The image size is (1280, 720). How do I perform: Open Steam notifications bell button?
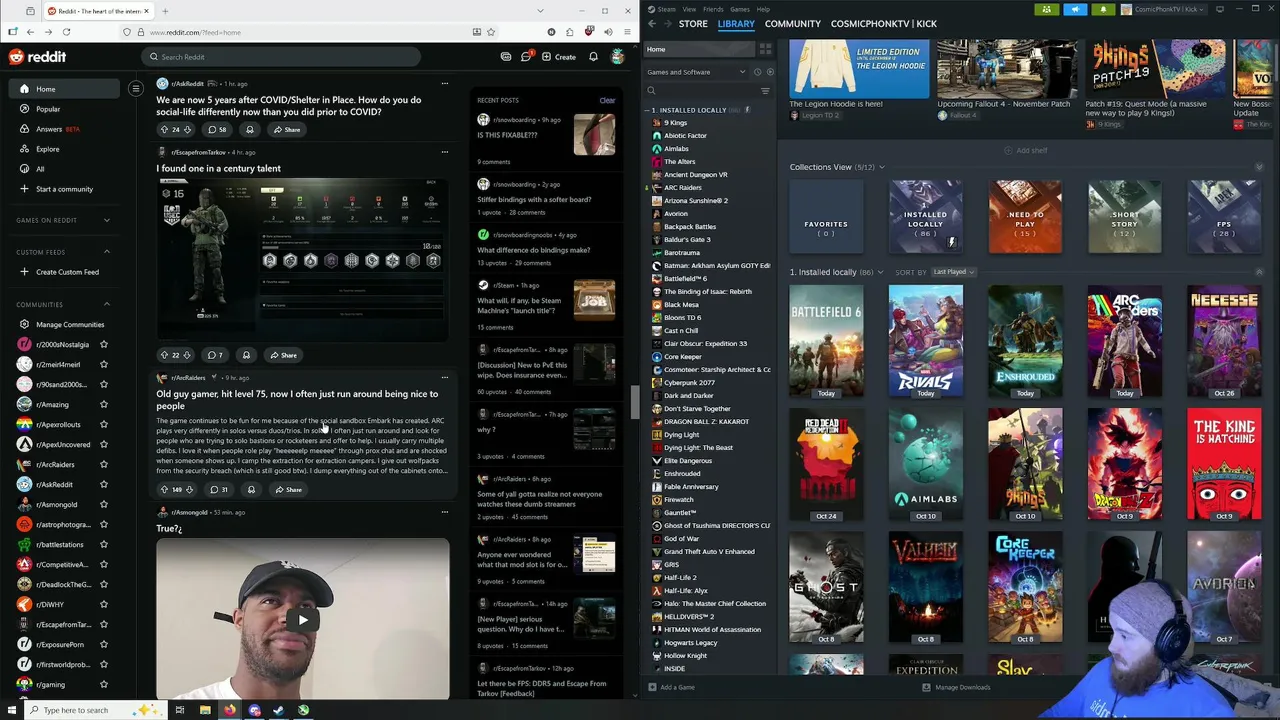pos(1103,9)
